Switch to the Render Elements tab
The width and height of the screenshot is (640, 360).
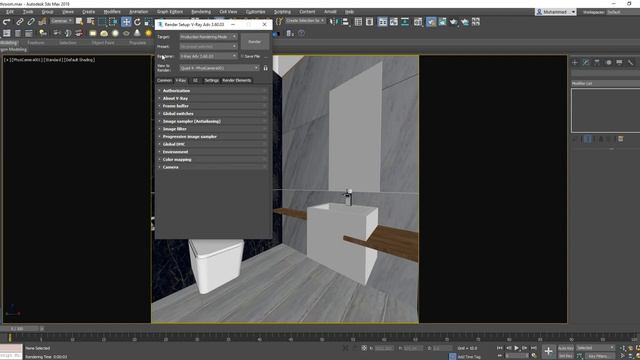pos(237,80)
